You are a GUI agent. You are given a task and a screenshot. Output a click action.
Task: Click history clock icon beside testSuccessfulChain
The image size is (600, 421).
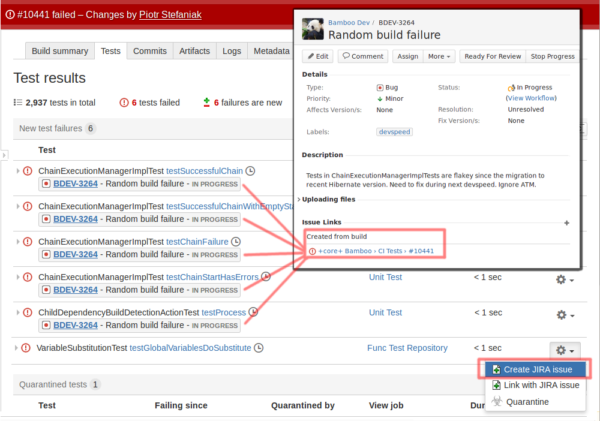point(251,171)
